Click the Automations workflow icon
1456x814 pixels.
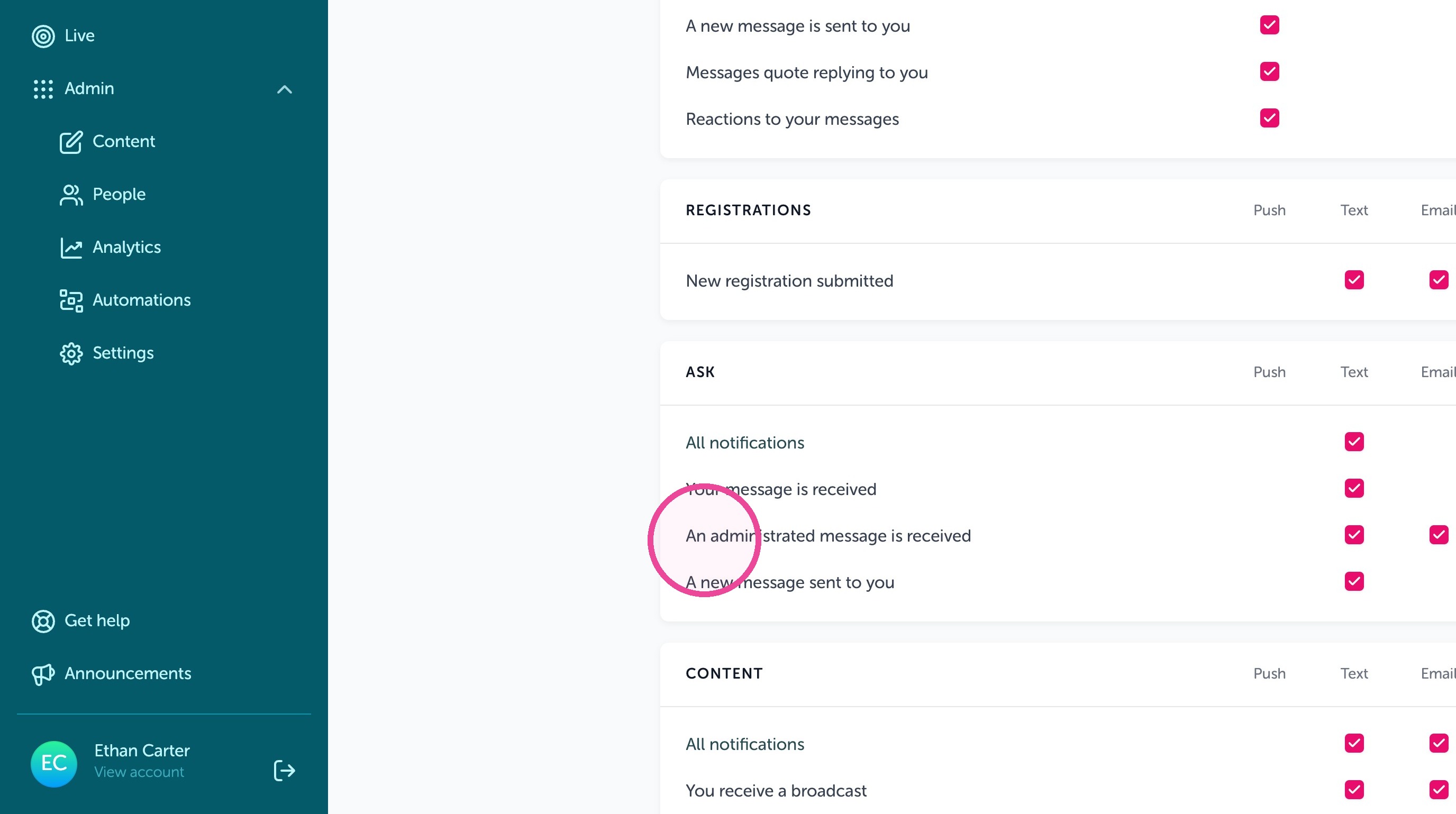[x=71, y=300]
